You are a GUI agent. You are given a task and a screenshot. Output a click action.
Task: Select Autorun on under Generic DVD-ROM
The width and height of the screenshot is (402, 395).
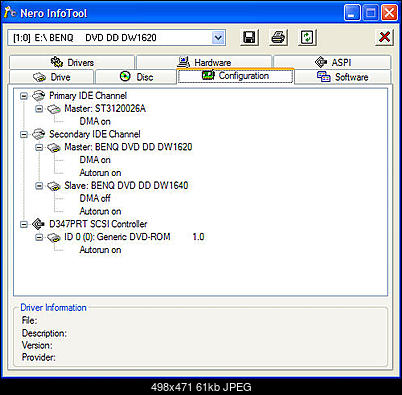tap(100, 250)
